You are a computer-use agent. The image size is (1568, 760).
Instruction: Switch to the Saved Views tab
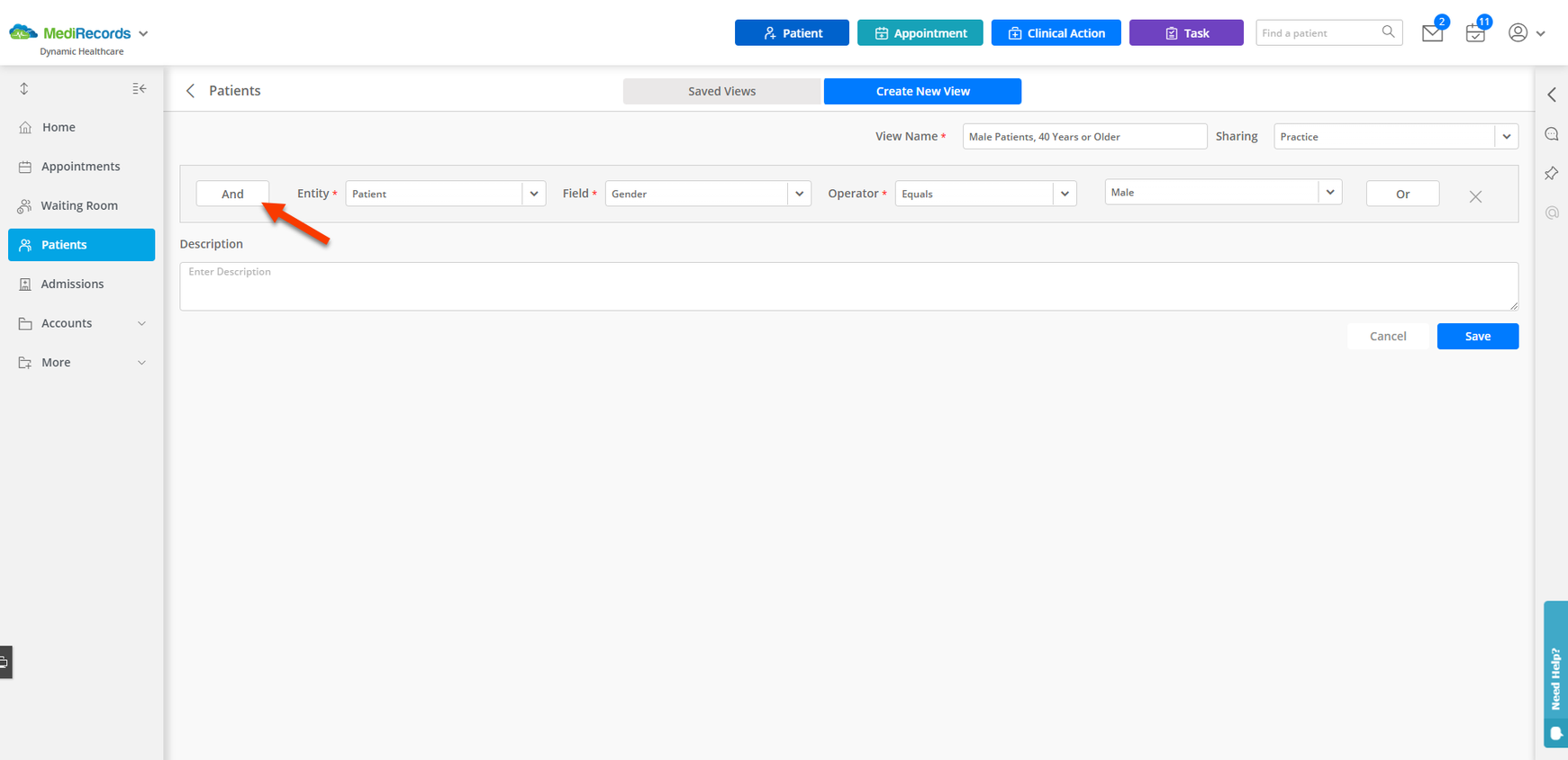721,91
